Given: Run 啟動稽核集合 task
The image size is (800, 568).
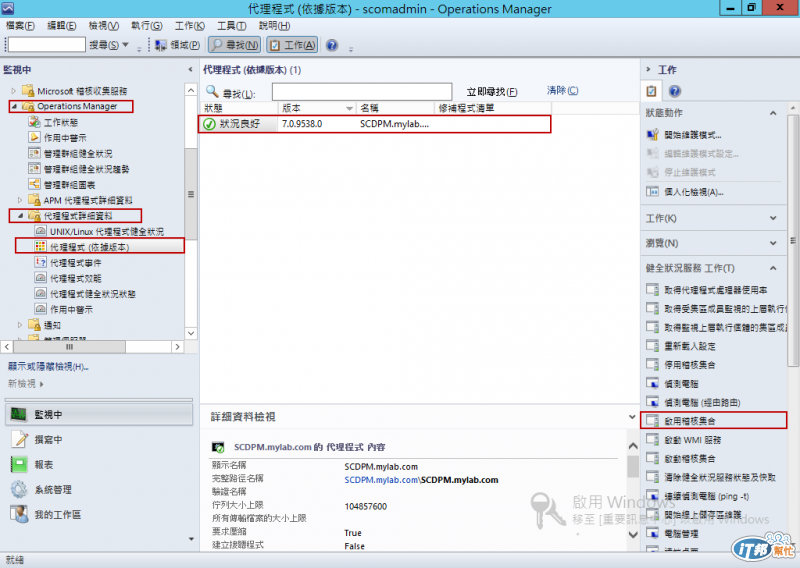Looking at the screenshot, I should (x=690, y=459).
